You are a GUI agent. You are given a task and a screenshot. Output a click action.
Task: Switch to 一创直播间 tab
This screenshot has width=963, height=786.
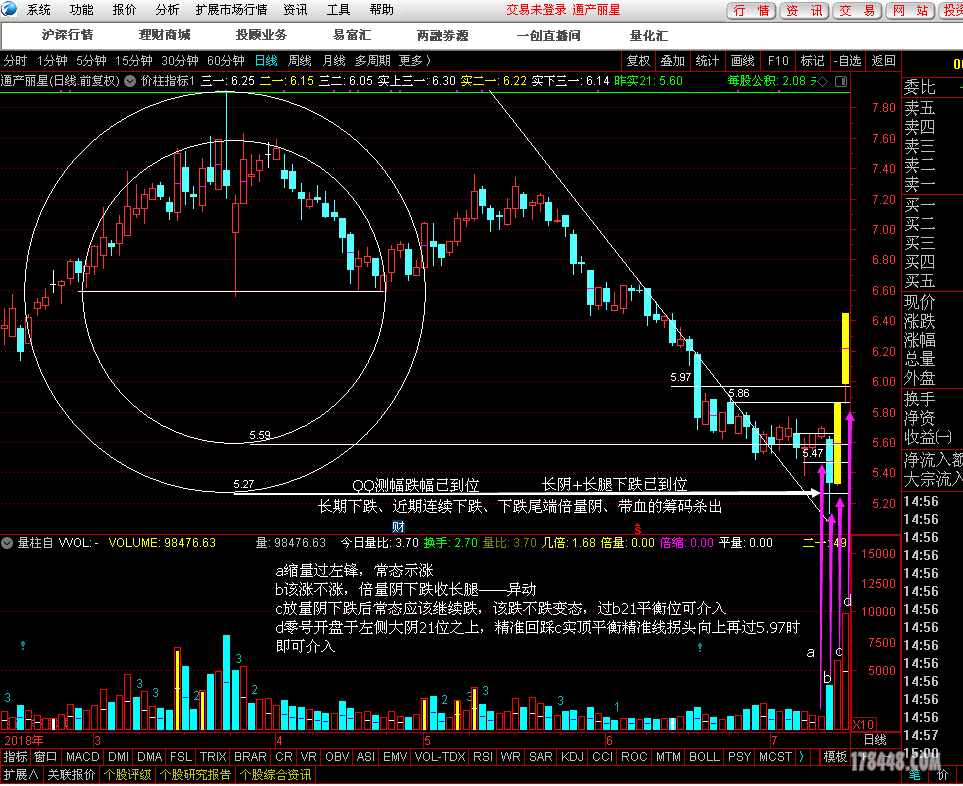[x=548, y=35]
